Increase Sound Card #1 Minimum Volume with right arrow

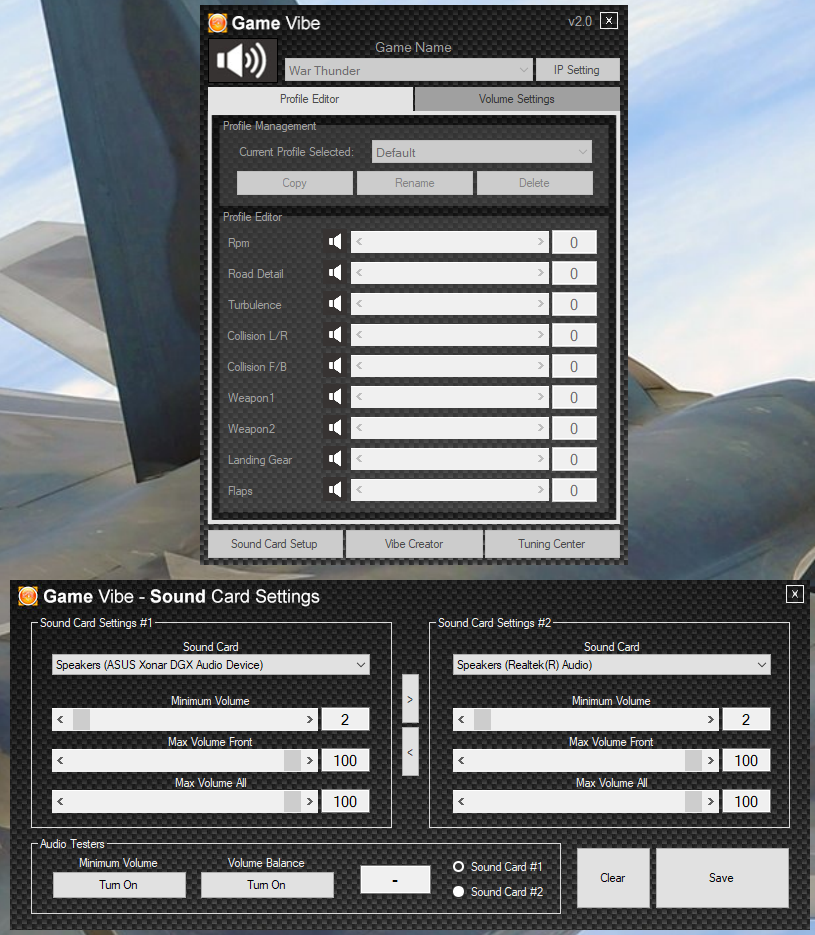pyautogui.click(x=309, y=720)
